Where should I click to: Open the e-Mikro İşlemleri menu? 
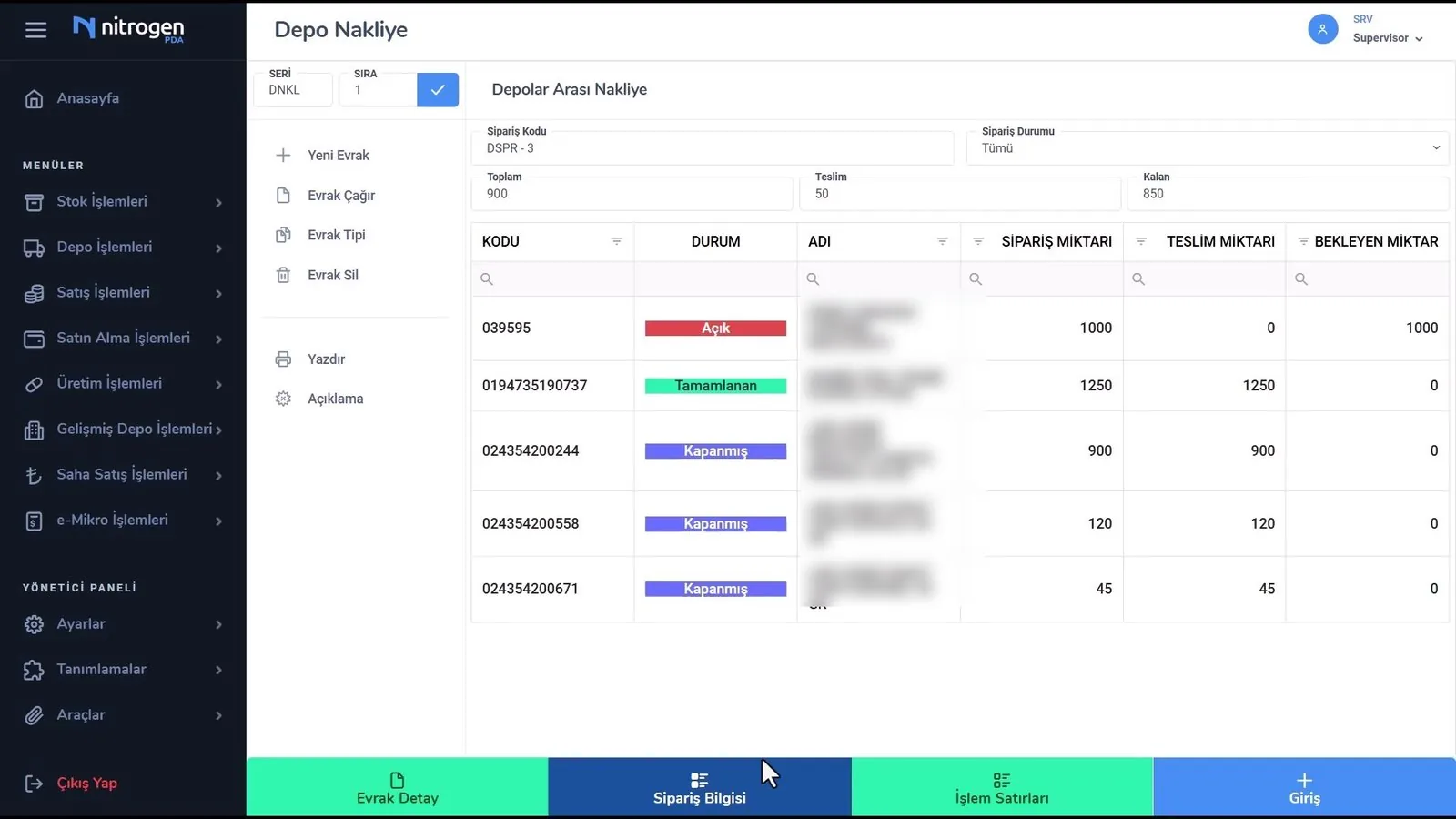(123, 521)
